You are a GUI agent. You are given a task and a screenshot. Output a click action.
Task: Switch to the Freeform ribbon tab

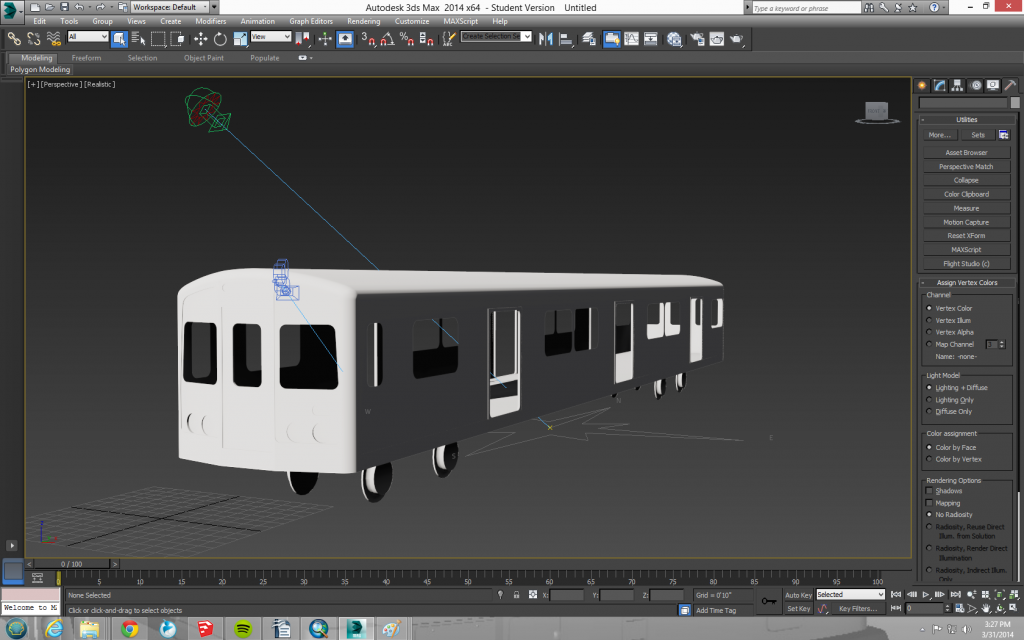point(86,58)
